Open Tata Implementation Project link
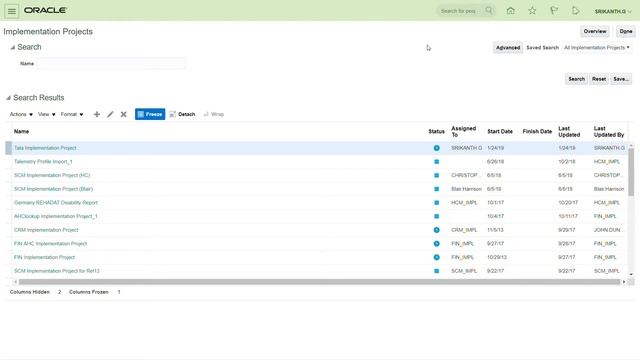Screen dimensions: 640x360 click(45, 148)
